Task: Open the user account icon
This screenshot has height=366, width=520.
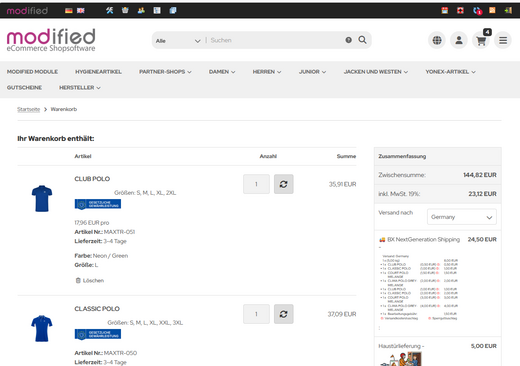Action: 459,40
